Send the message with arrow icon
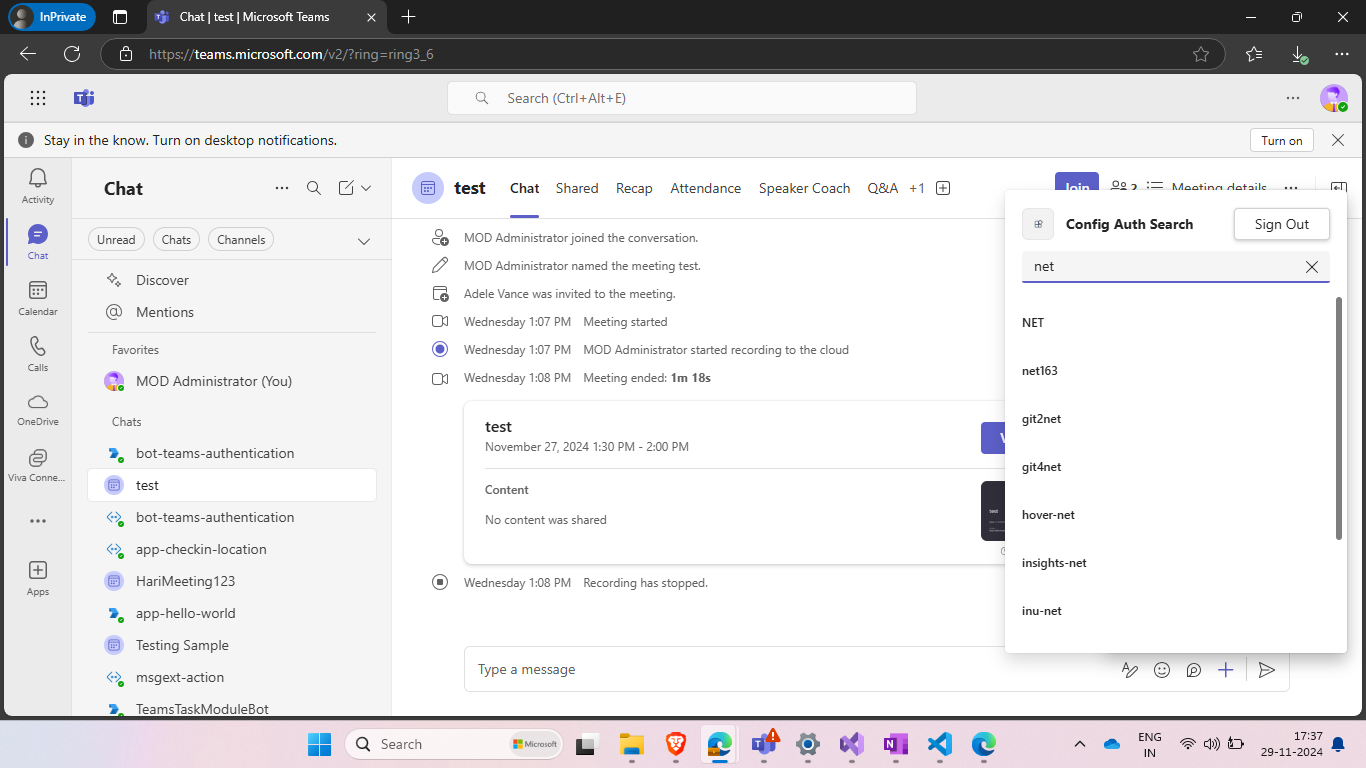This screenshot has width=1366, height=768. [x=1267, y=670]
